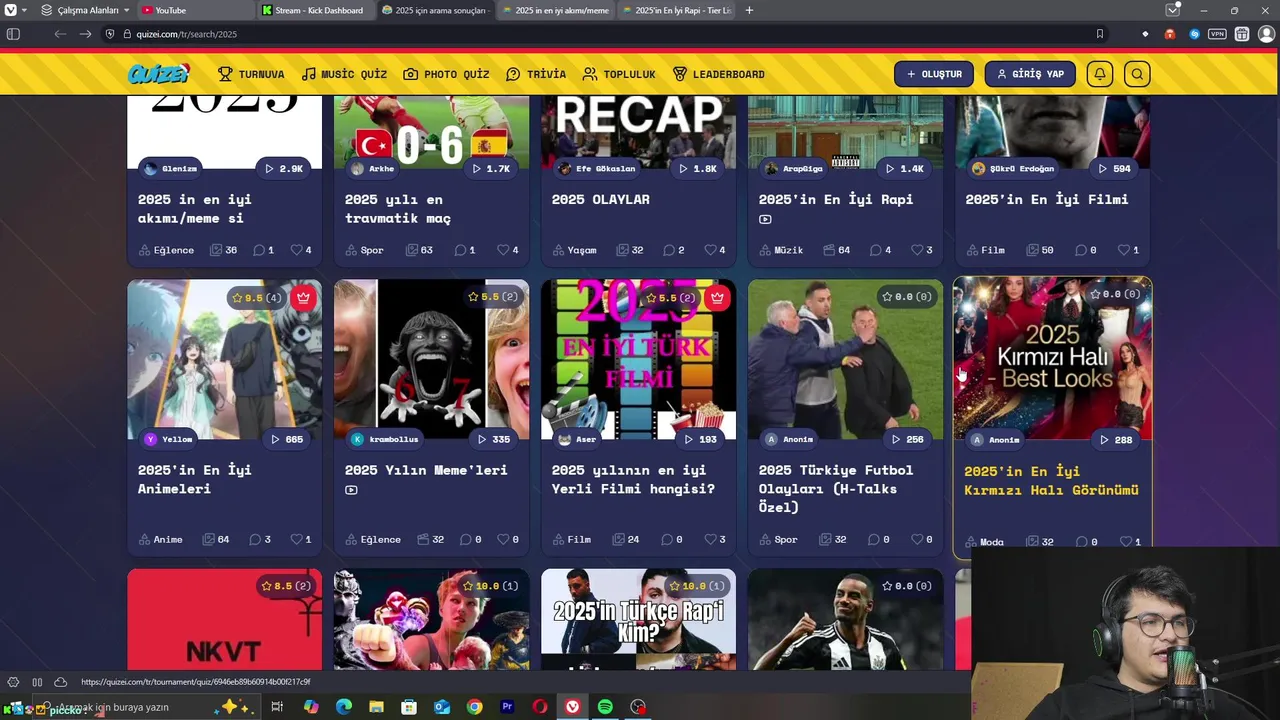Open Google Chrome from taskbar
1280x720 pixels.
(474, 707)
